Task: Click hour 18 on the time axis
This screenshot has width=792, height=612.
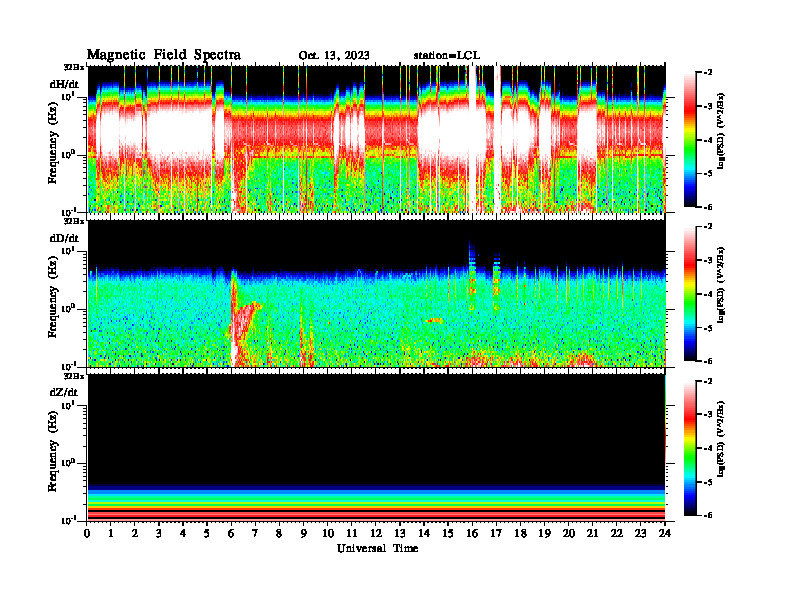Action: [x=520, y=533]
